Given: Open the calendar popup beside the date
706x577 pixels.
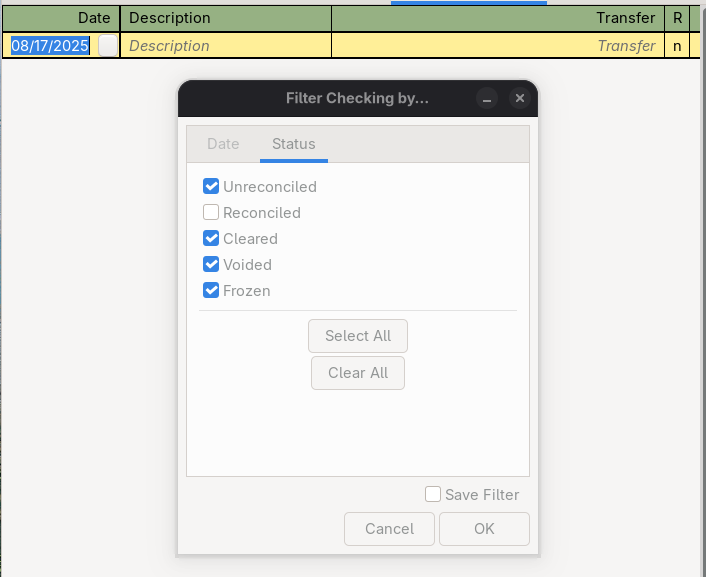Looking at the screenshot, I should [107, 46].
